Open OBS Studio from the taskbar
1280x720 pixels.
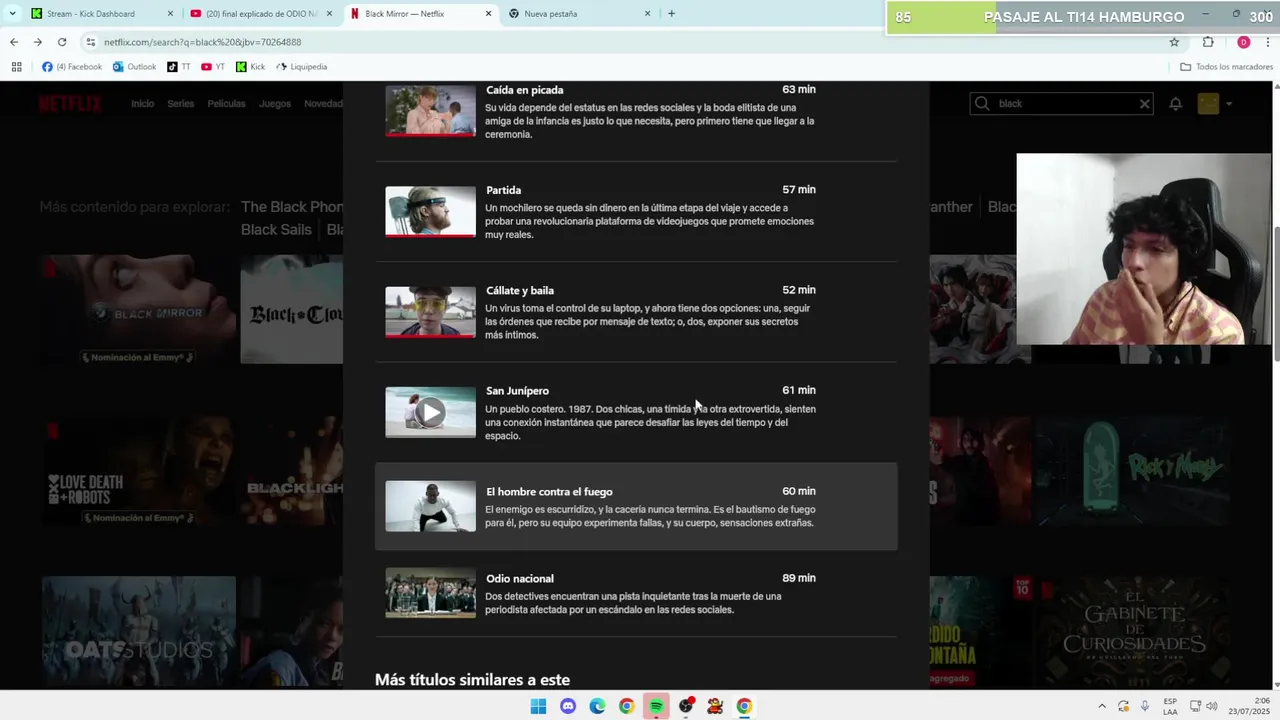(x=686, y=706)
